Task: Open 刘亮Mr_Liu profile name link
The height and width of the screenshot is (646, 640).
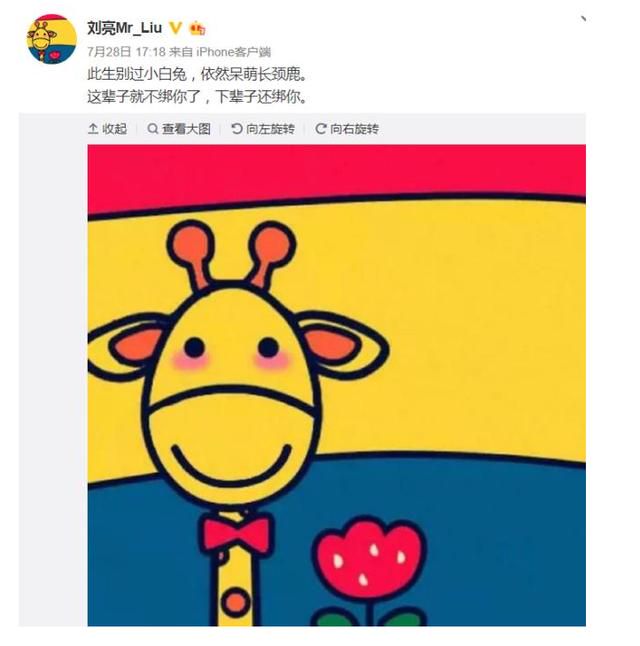Action: (x=124, y=28)
